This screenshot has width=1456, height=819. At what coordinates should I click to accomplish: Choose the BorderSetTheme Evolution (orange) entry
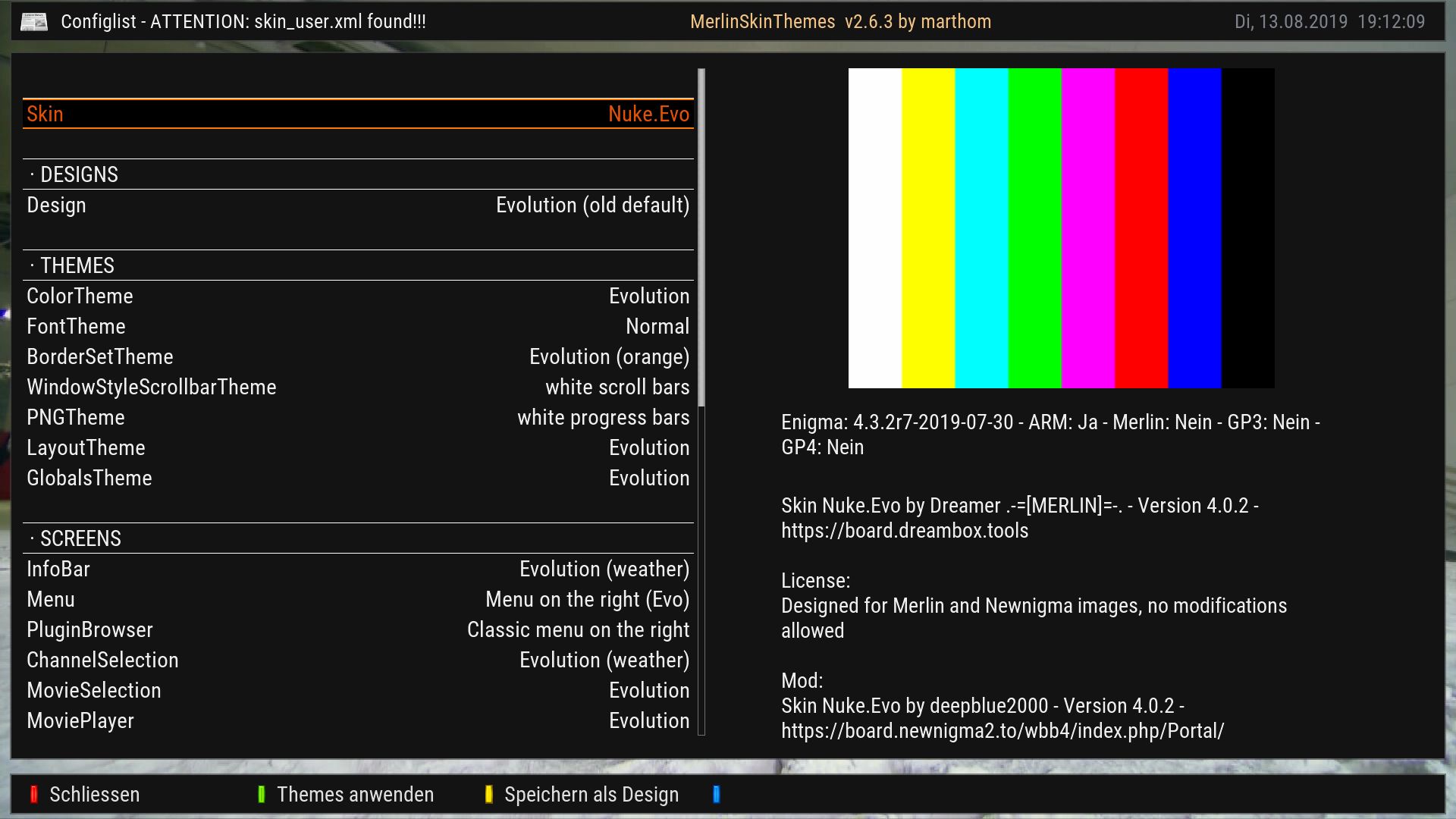point(358,356)
